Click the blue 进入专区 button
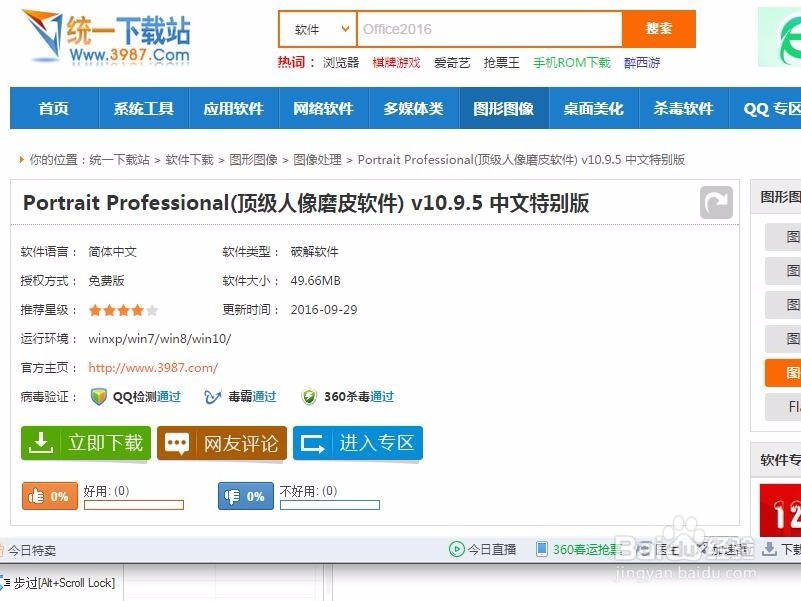 point(358,443)
